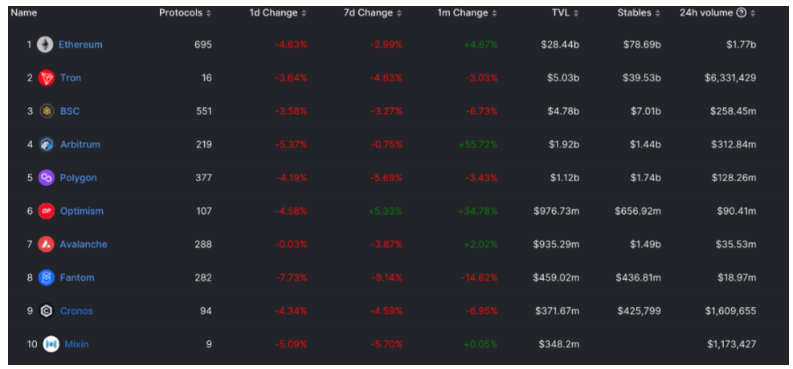Click the Avalanche chain logo icon
The width and height of the screenshot is (793, 369).
[46, 244]
